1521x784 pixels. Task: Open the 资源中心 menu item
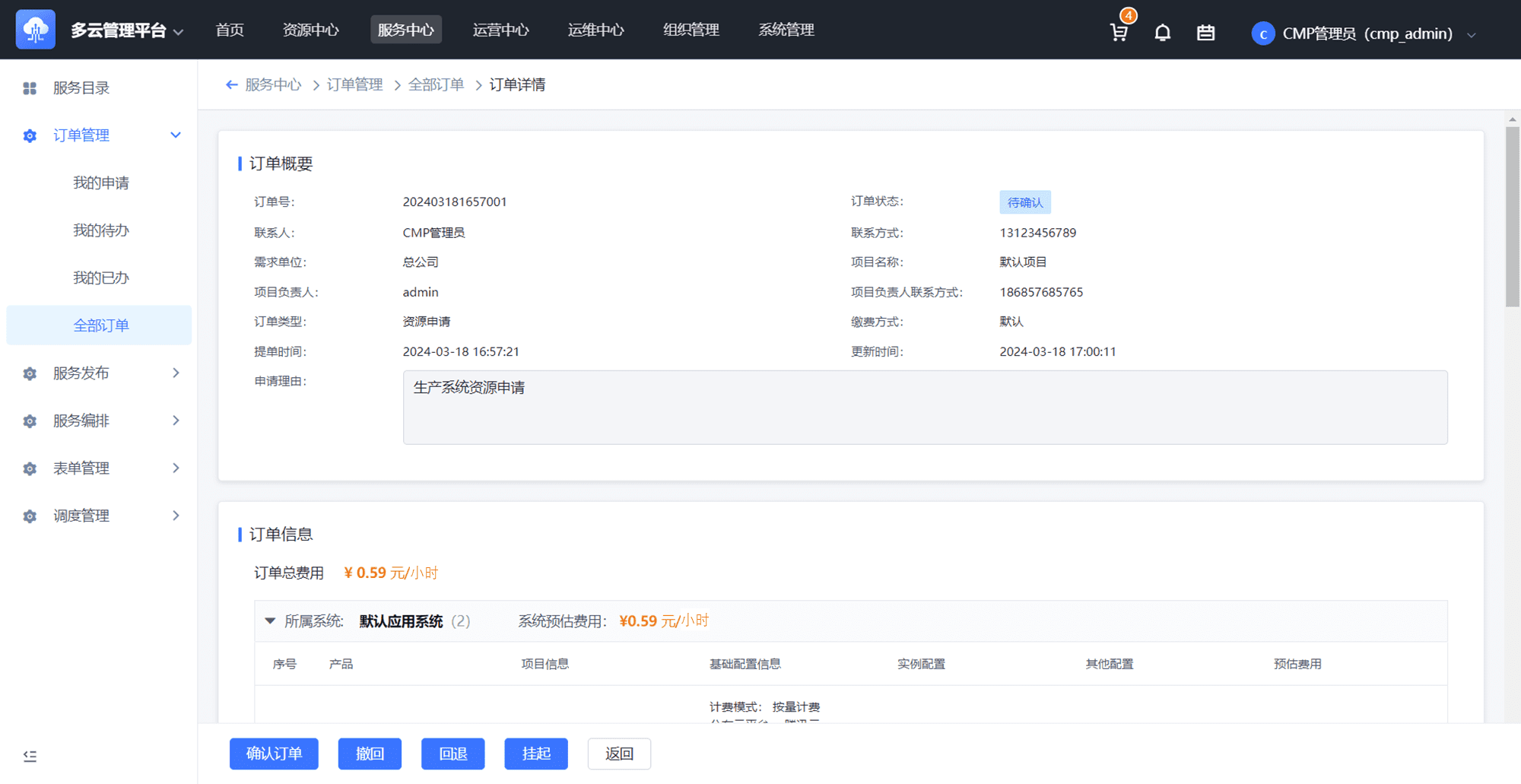[310, 30]
